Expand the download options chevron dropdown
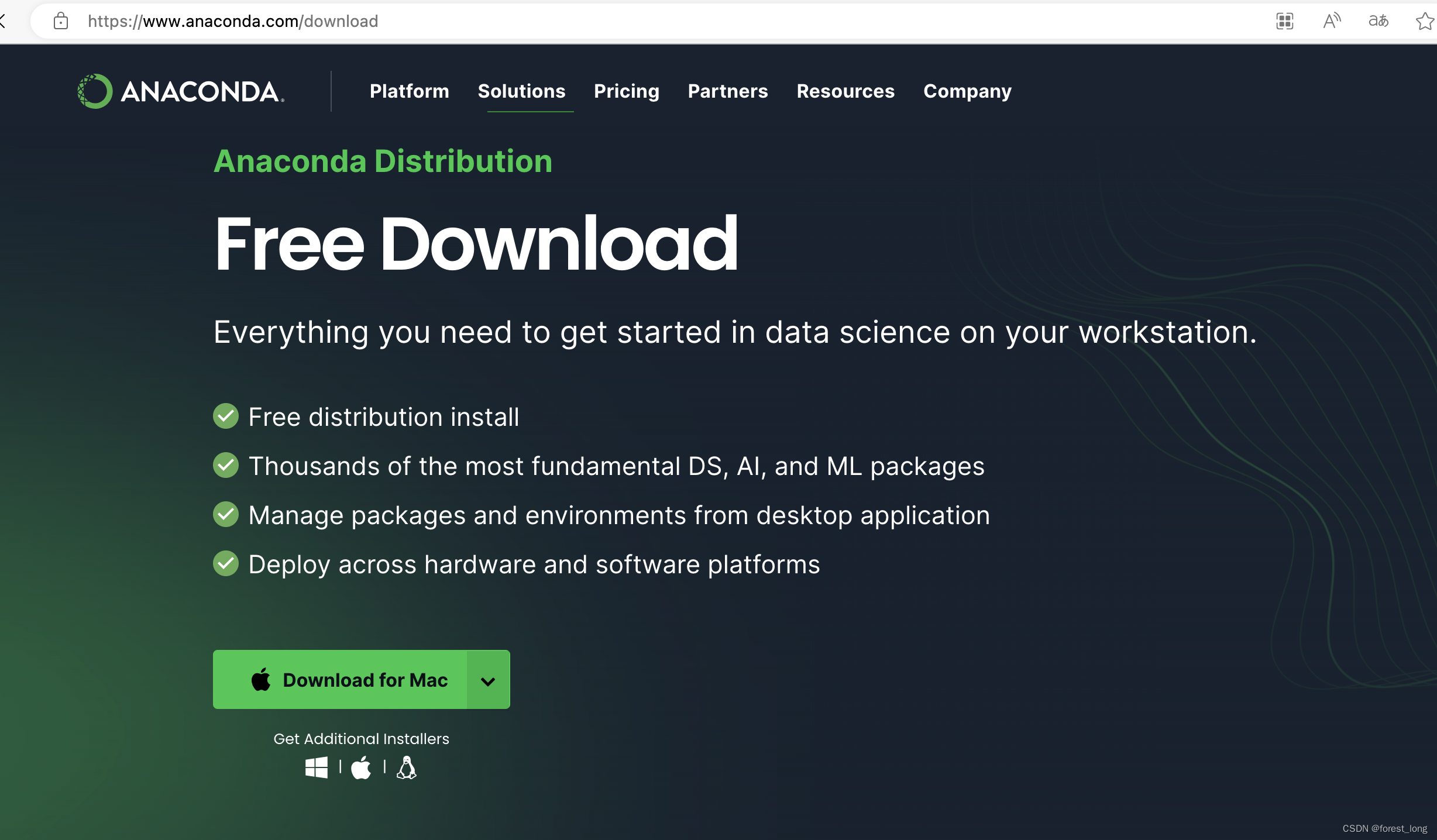This screenshot has height=840, width=1437. pyautogui.click(x=488, y=680)
